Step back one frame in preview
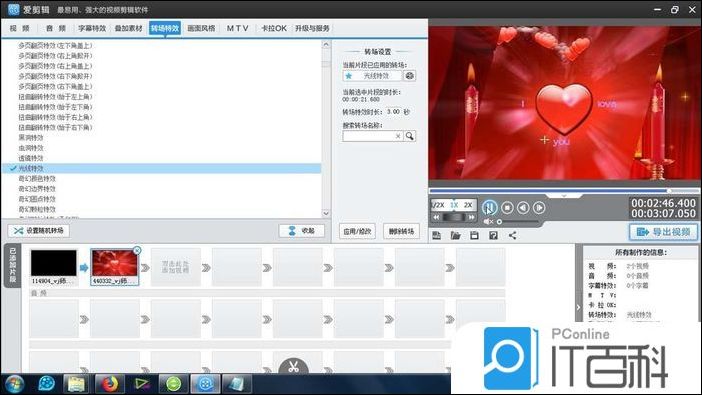 [523, 207]
